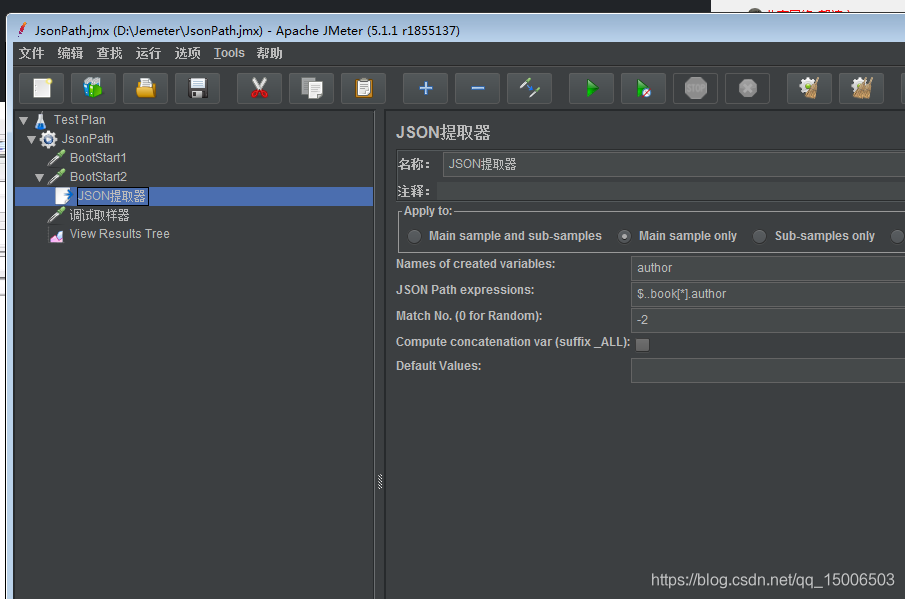
Task: Open the 文件 menu
Action: point(31,53)
